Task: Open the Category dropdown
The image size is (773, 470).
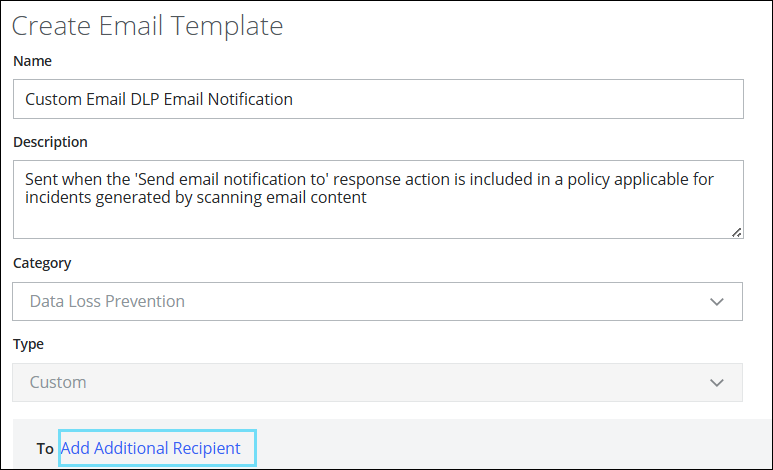Action: [x=377, y=301]
